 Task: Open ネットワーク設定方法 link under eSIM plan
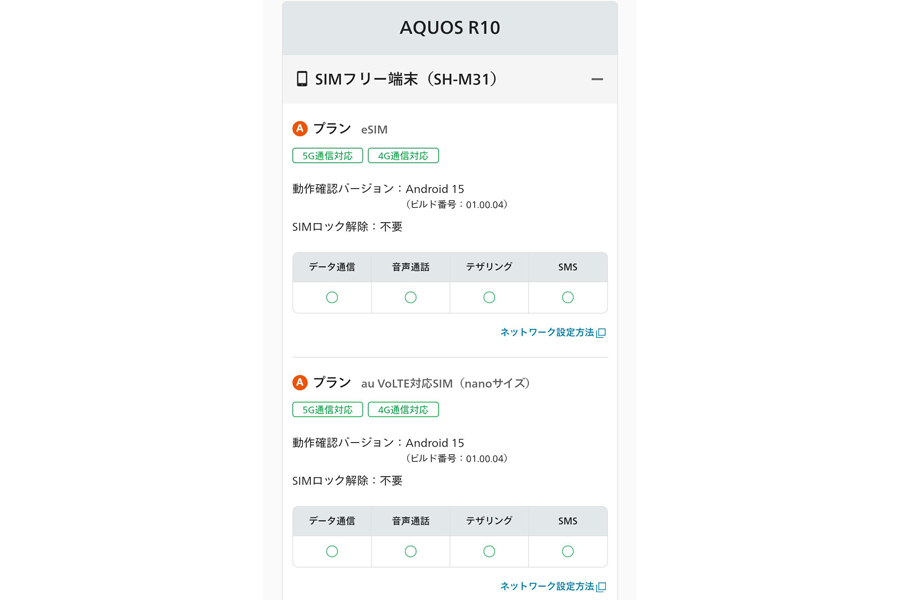point(547,332)
